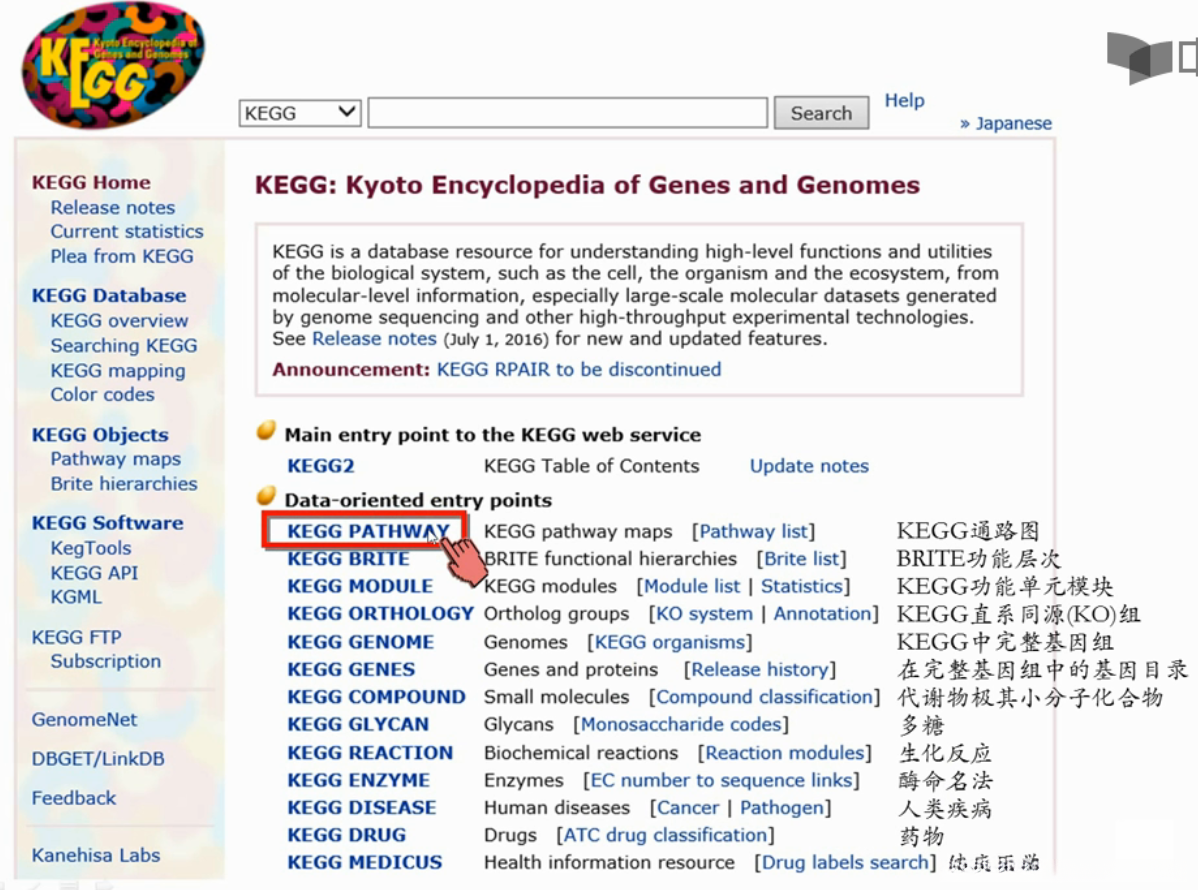Open KEGG FTP link

click(x=76, y=637)
